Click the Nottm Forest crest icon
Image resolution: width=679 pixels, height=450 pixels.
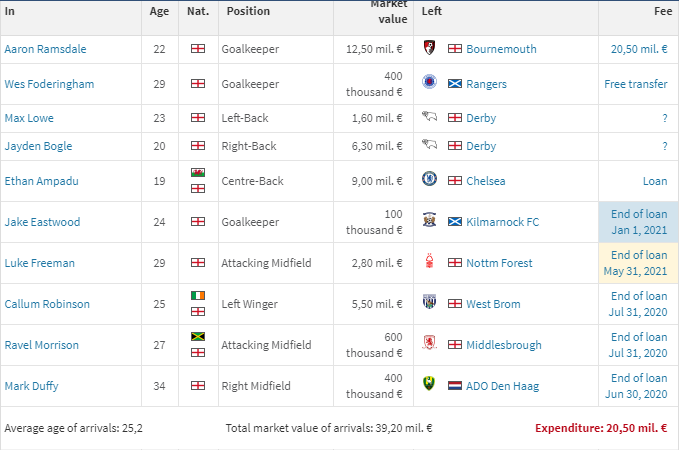pos(429,261)
